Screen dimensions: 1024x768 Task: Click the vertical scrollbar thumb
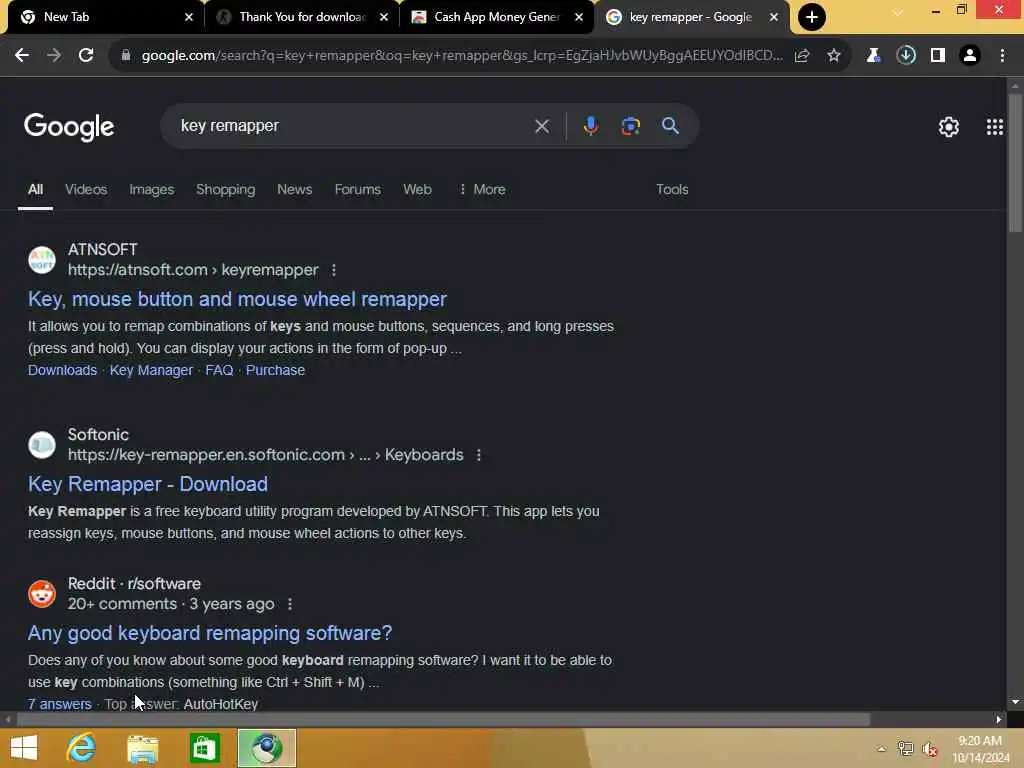(x=1015, y=162)
